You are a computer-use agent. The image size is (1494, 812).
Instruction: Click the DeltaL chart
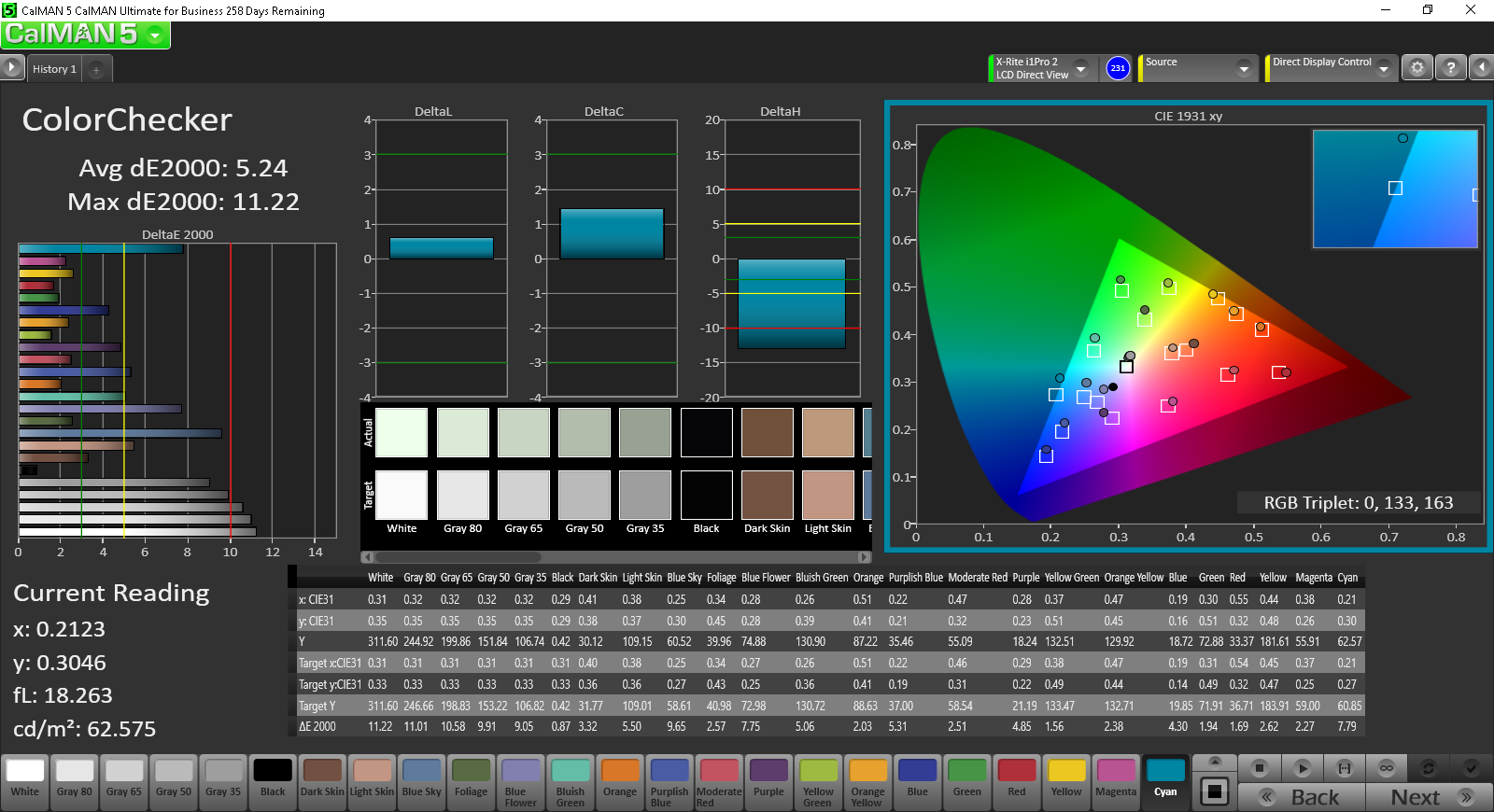[x=441, y=259]
